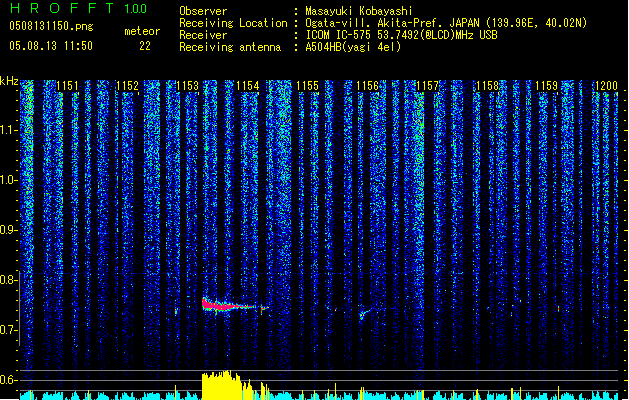
Task: Click the HROFFT 1.0.0 title text
Action: 79,8
